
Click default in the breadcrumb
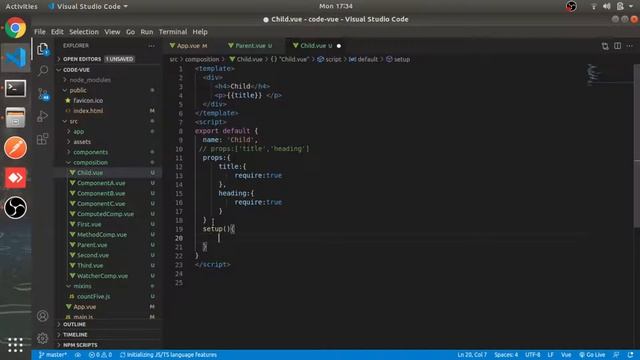pyautogui.click(x=363, y=59)
